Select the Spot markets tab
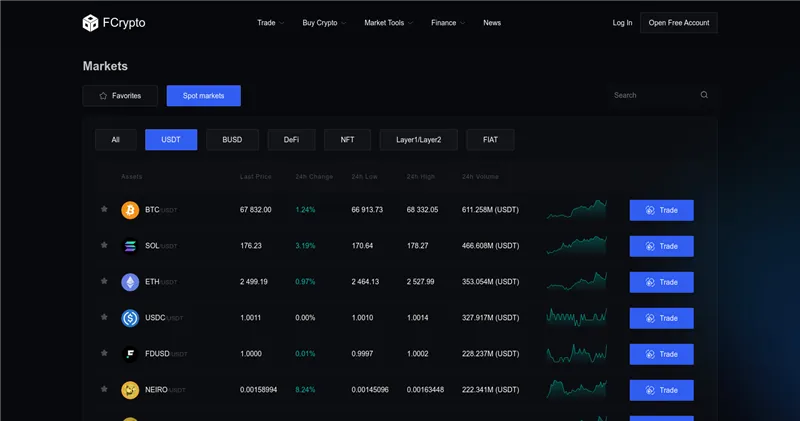The height and width of the screenshot is (421, 800). [x=204, y=95]
